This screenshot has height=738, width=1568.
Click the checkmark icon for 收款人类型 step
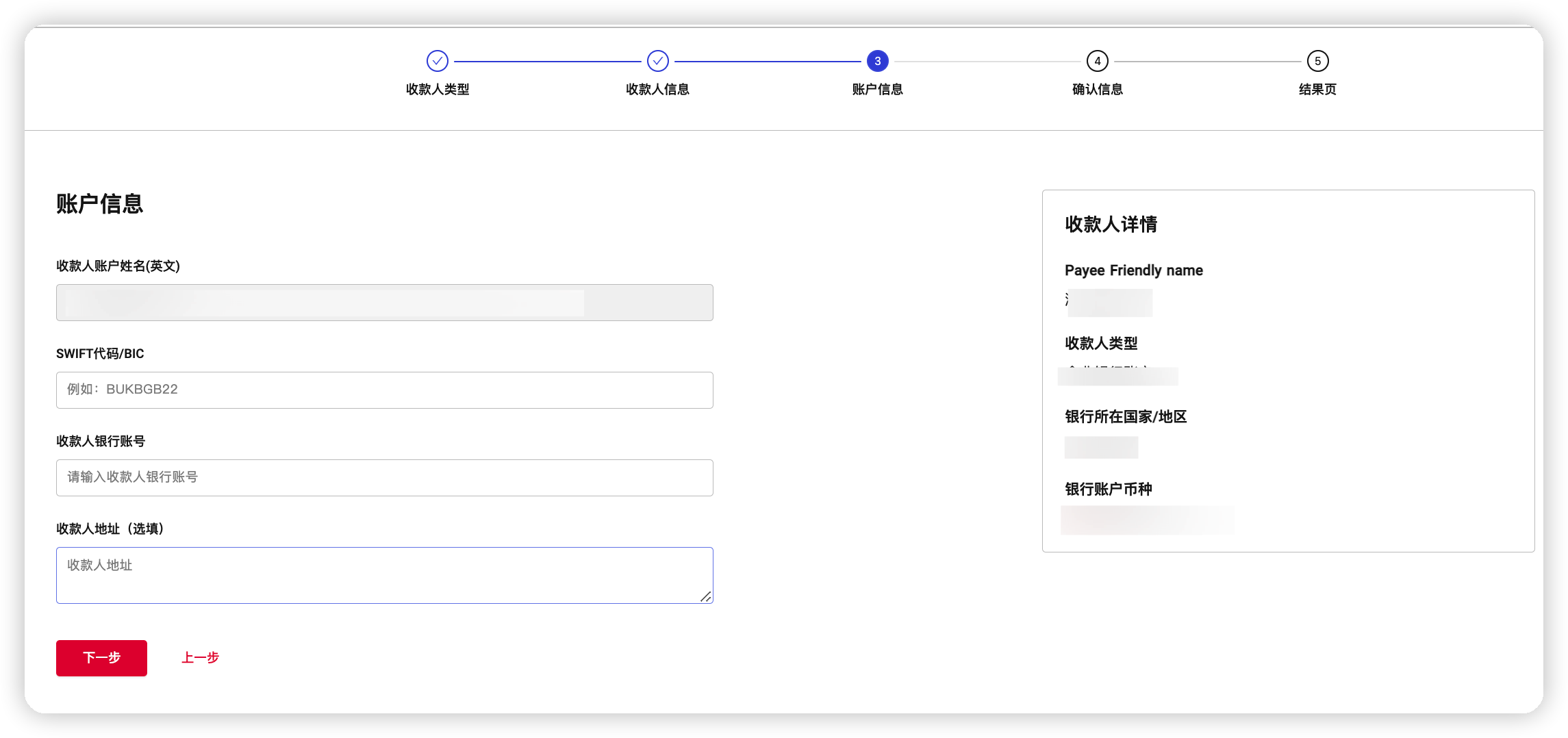pyautogui.click(x=438, y=61)
